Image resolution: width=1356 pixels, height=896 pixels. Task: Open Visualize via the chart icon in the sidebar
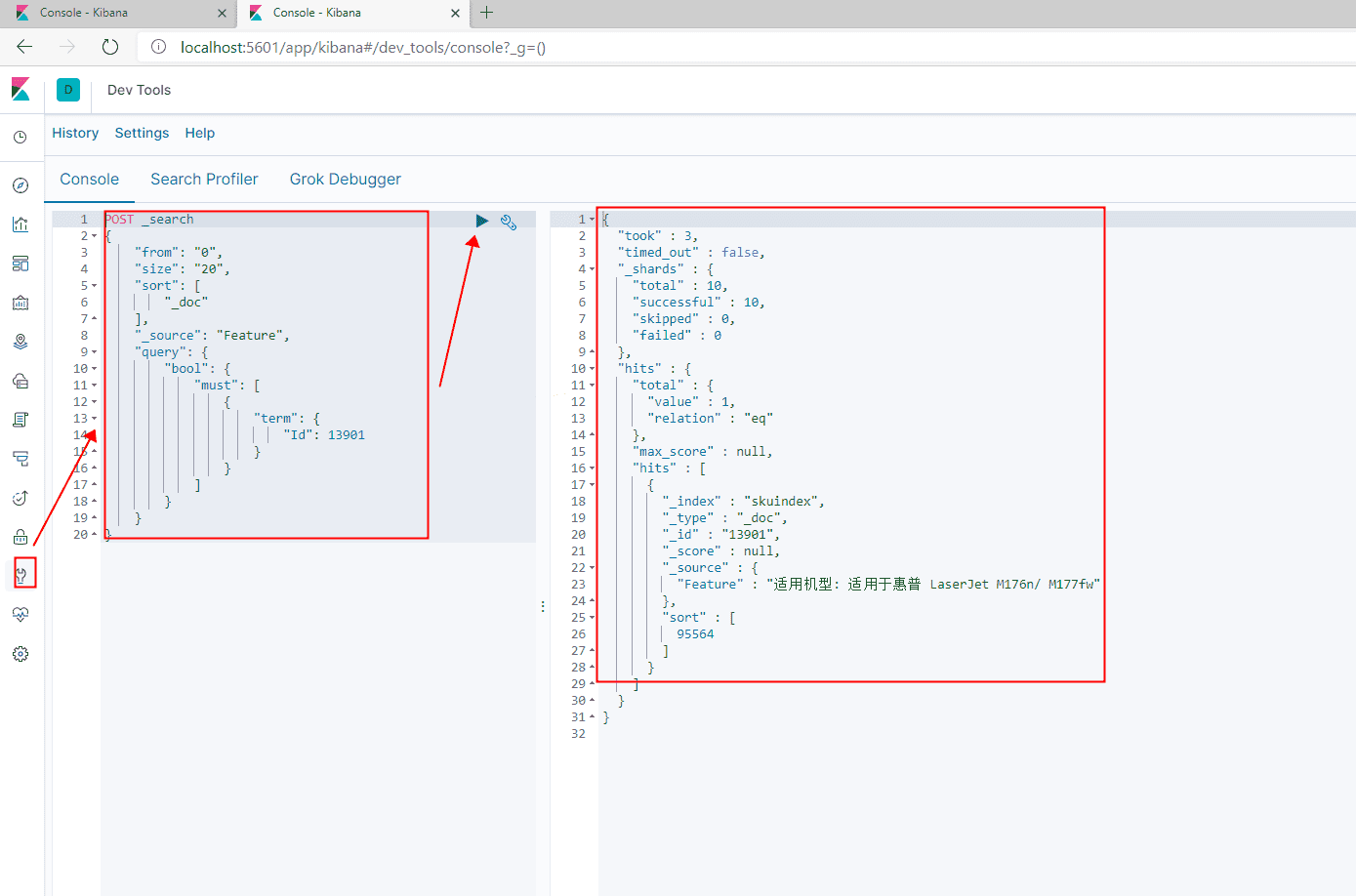pyautogui.click(x=21, y=224)
